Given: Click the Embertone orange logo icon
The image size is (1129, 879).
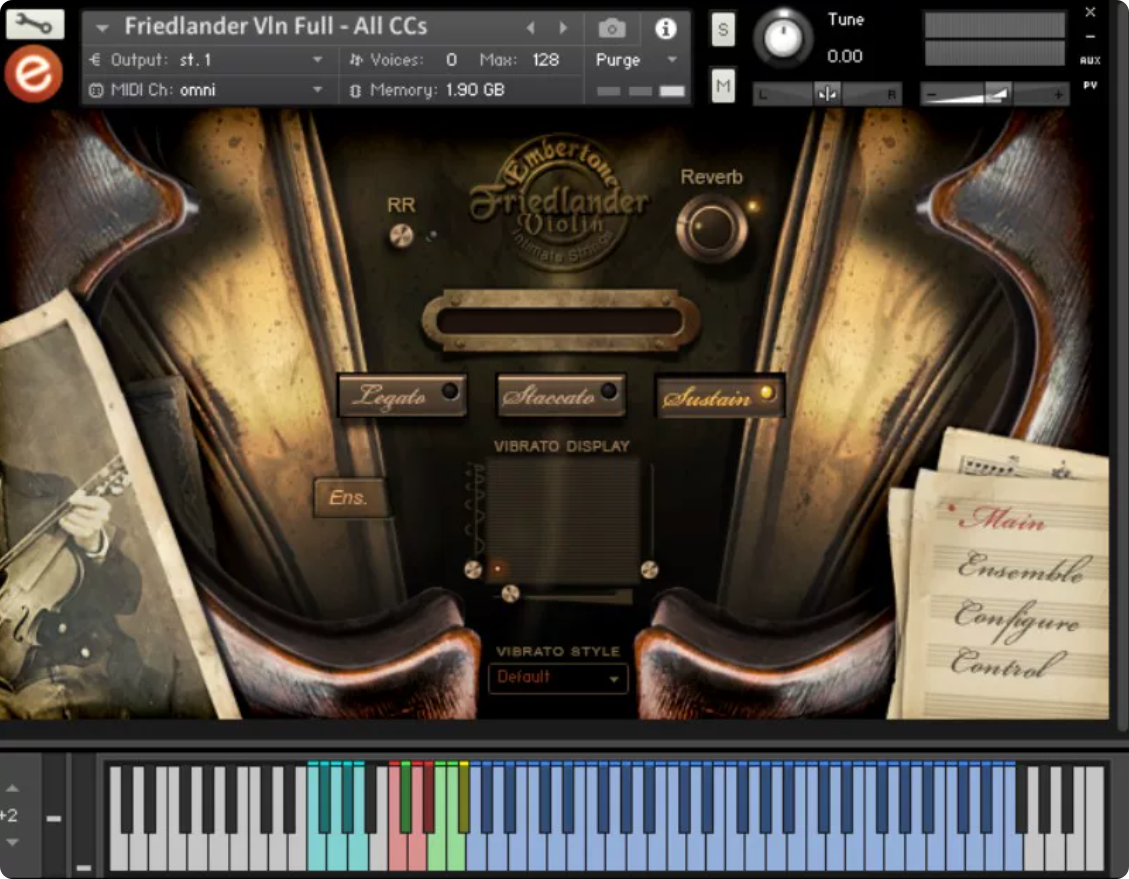Looking at the screenshot, I should pos(33,73).
